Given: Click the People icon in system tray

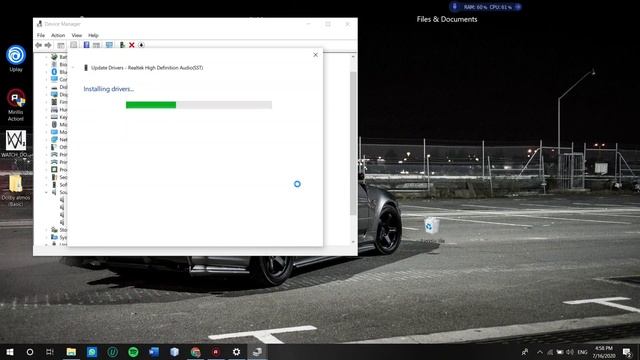Looking at the screenshot, I should (x=525, y=352).
